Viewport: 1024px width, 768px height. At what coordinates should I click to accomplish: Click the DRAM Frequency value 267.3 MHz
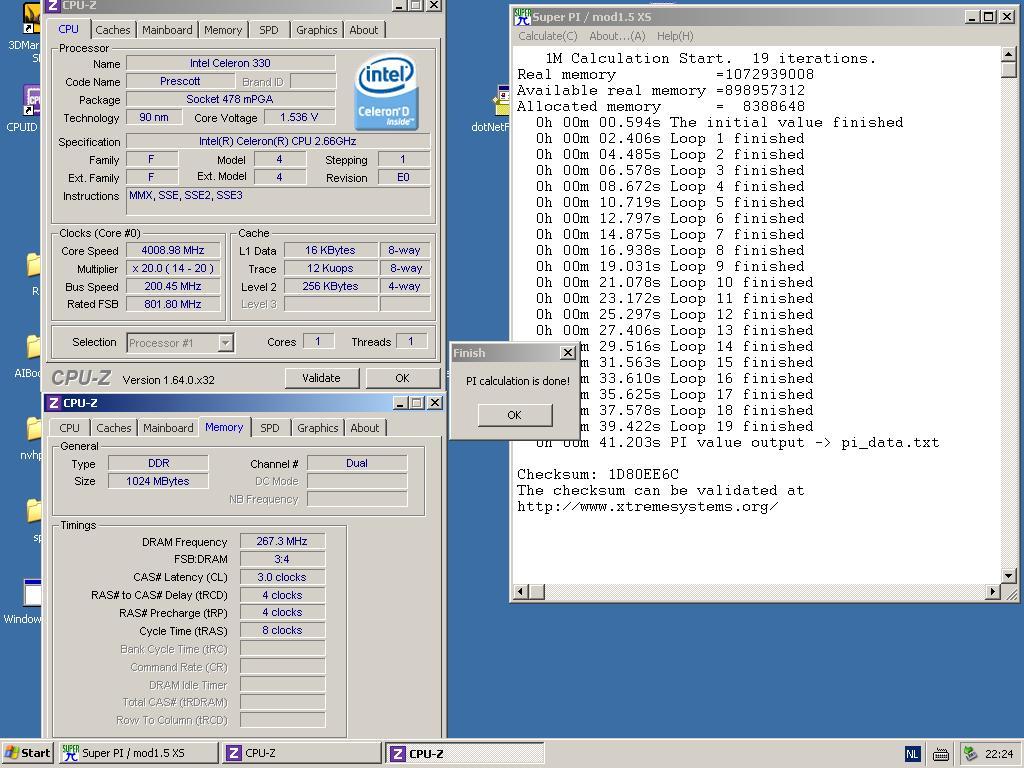[x=282, y=541]
